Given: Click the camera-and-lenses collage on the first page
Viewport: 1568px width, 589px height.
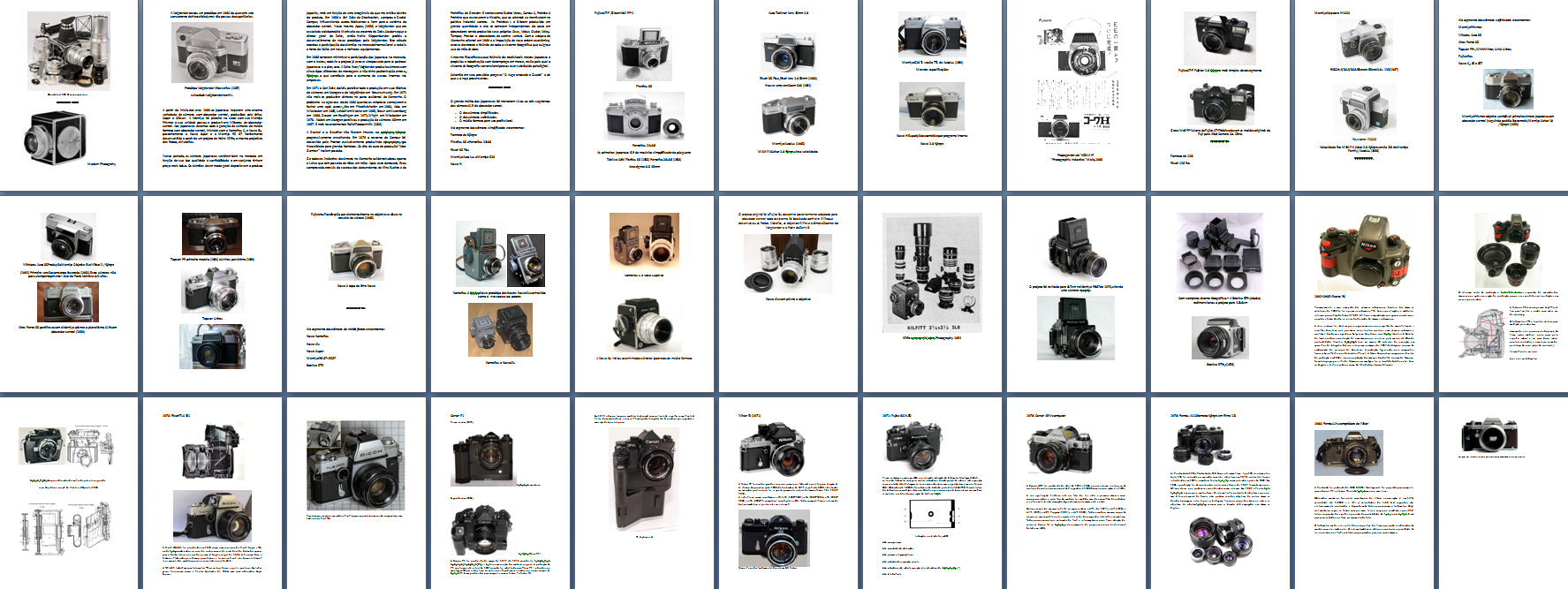Looking at the screenshot, I should click(69, 51).
